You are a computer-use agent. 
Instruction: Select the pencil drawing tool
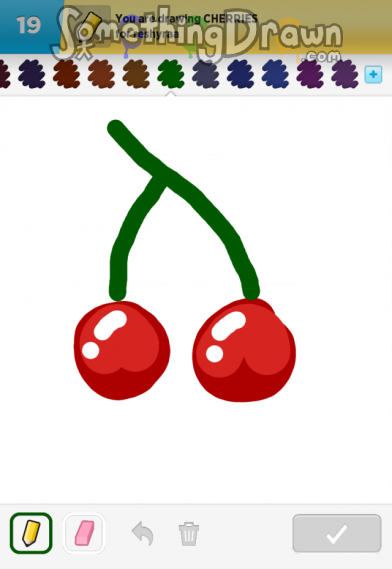click(x=31, y=533)
